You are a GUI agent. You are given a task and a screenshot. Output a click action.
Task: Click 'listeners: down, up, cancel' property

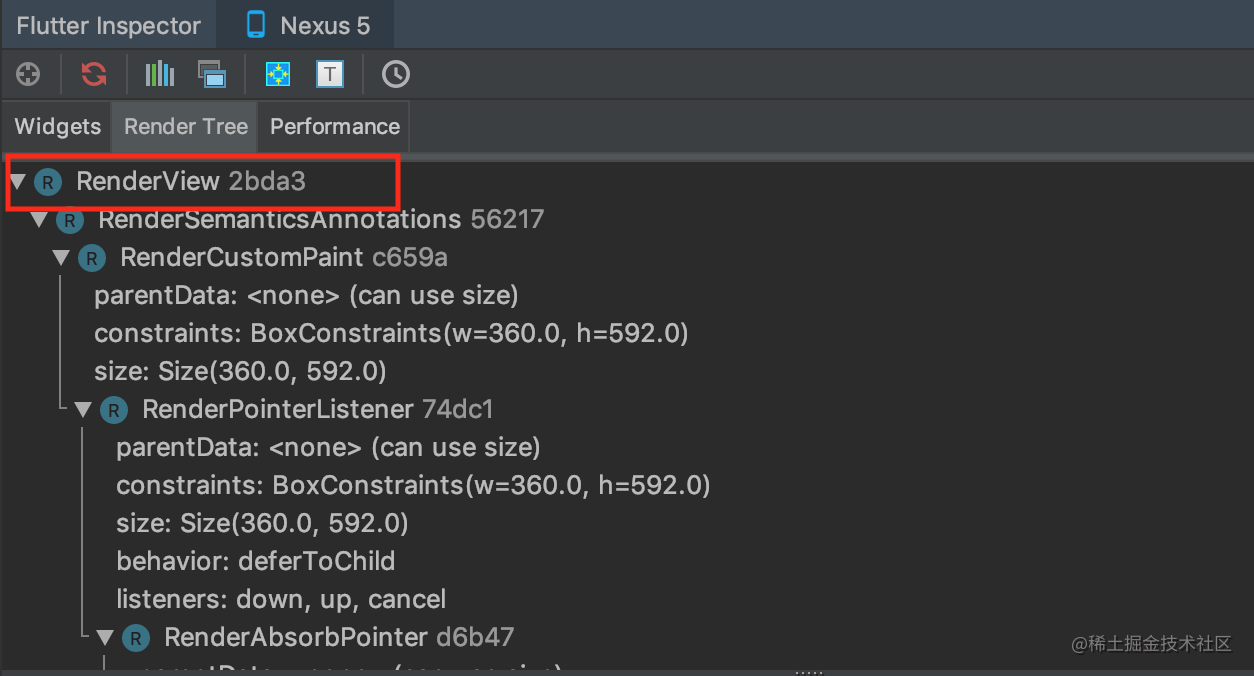(281, 599)
